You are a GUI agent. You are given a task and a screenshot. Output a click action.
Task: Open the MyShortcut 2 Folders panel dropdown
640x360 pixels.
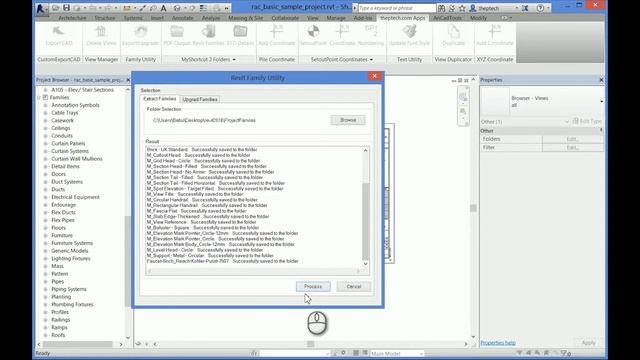(x=234, y=60)
